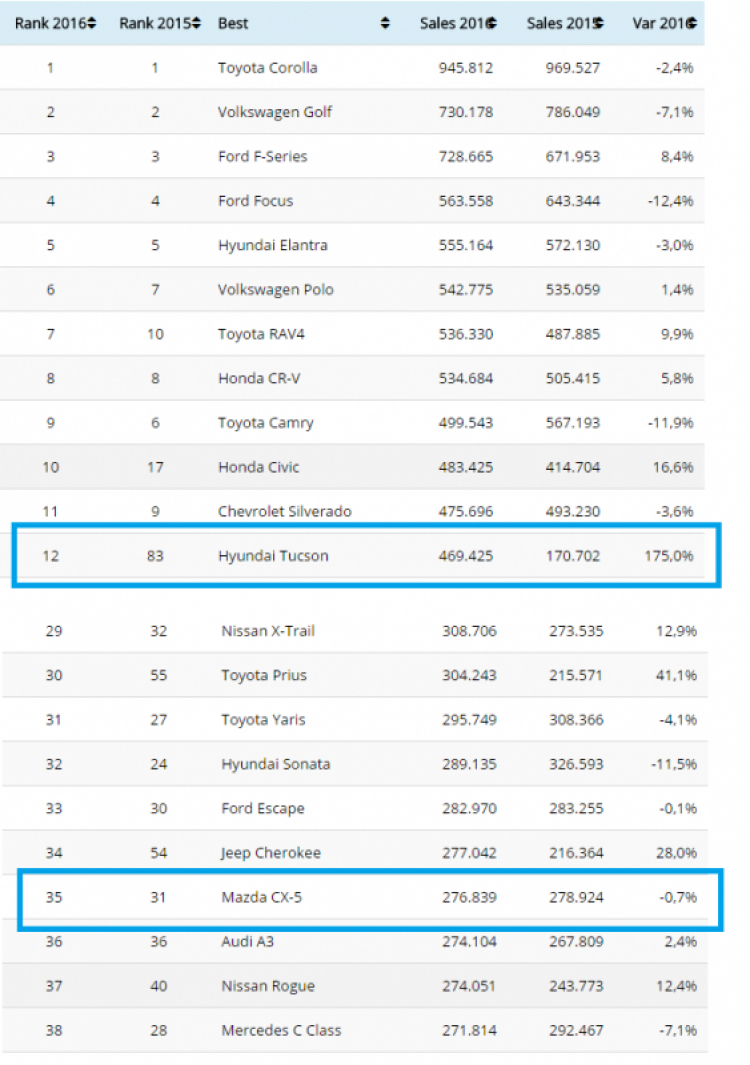Select highlighted Hyundai Tucson row
The image size is (750, 1065).
pyautogui.click(x=366, y=556)
